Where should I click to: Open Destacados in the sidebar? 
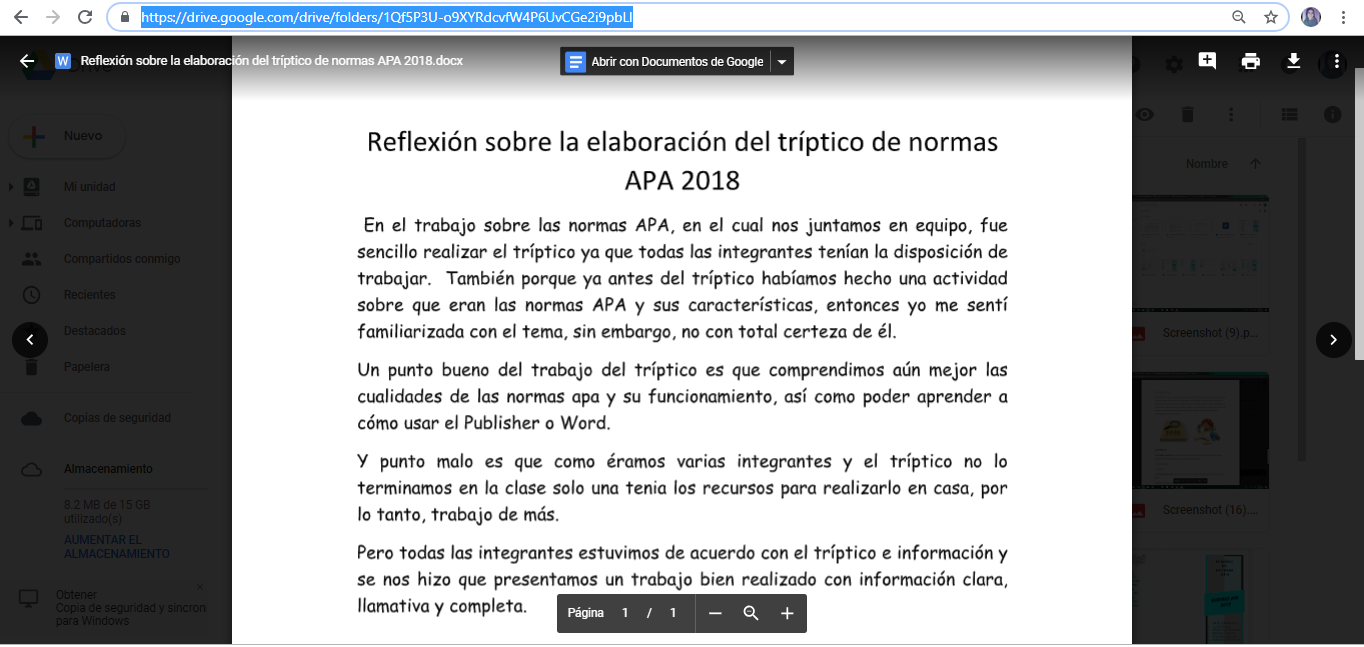point(95,331)
